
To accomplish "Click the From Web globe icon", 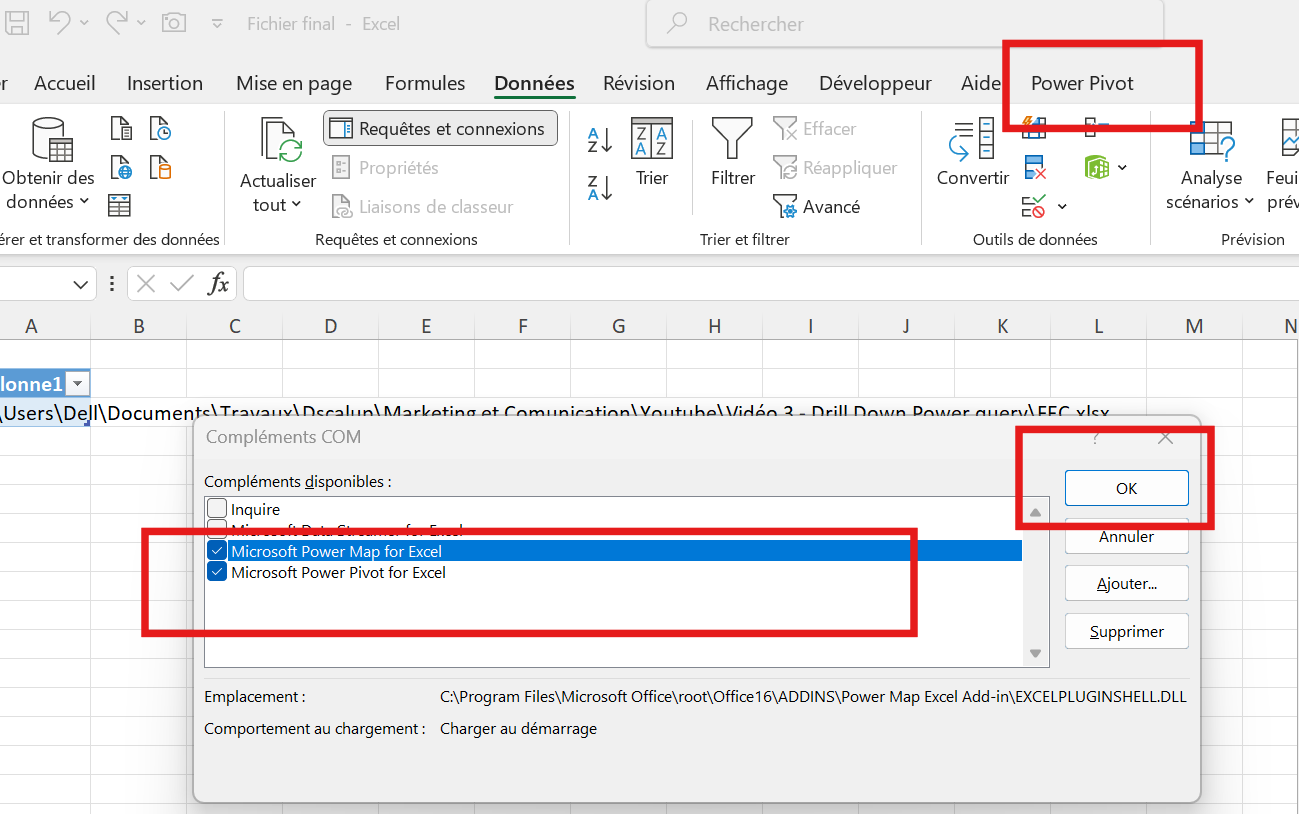I will tap(120, 167).
